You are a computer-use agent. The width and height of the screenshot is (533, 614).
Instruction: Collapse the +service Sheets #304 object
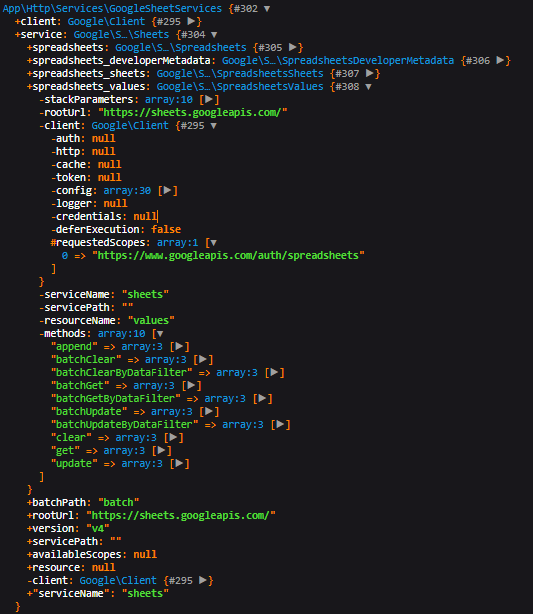(214, 35)
